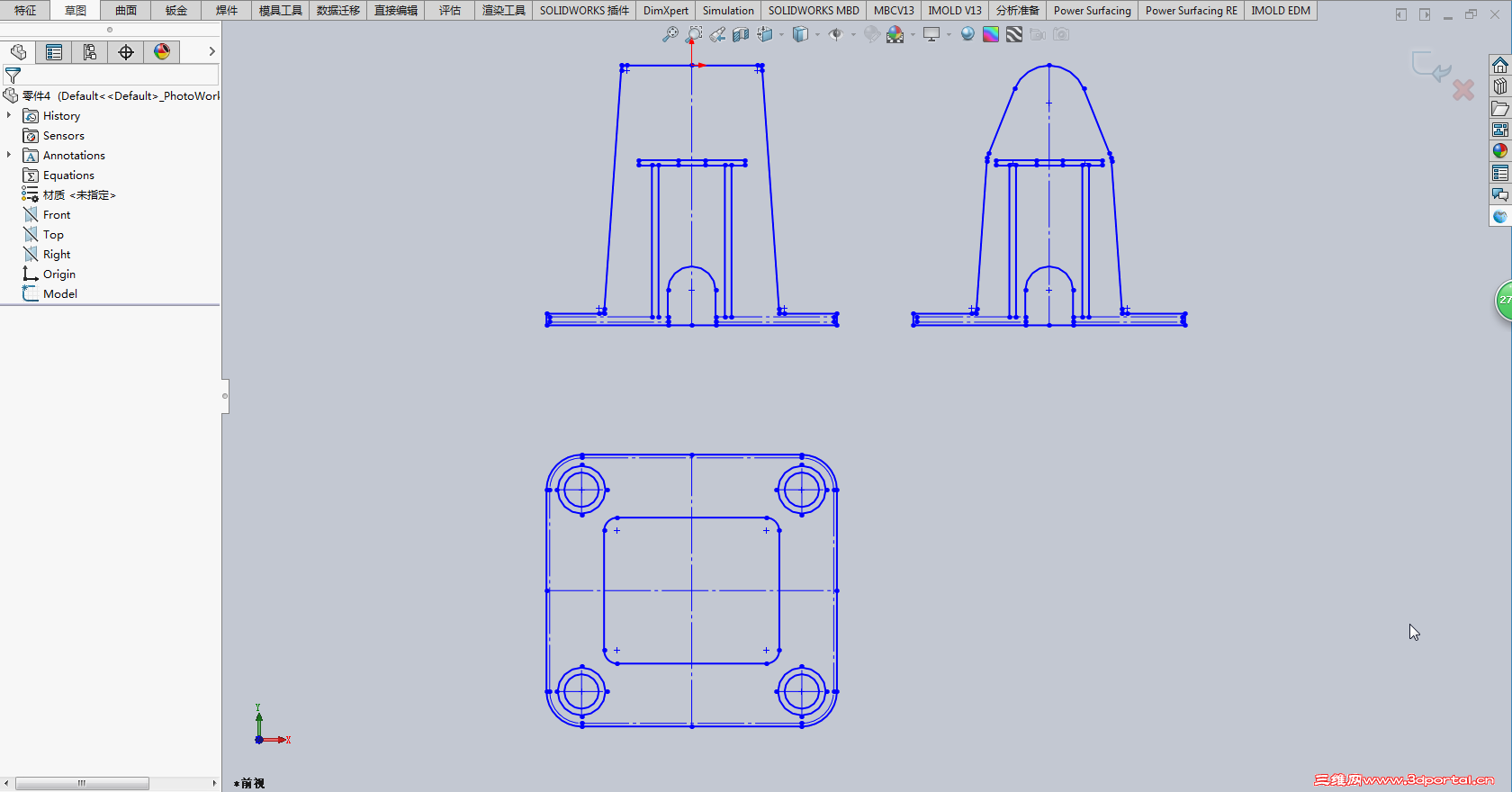
Task: Open the DimXpertManager crosshair tab
Action: click(x=126, y=52)
